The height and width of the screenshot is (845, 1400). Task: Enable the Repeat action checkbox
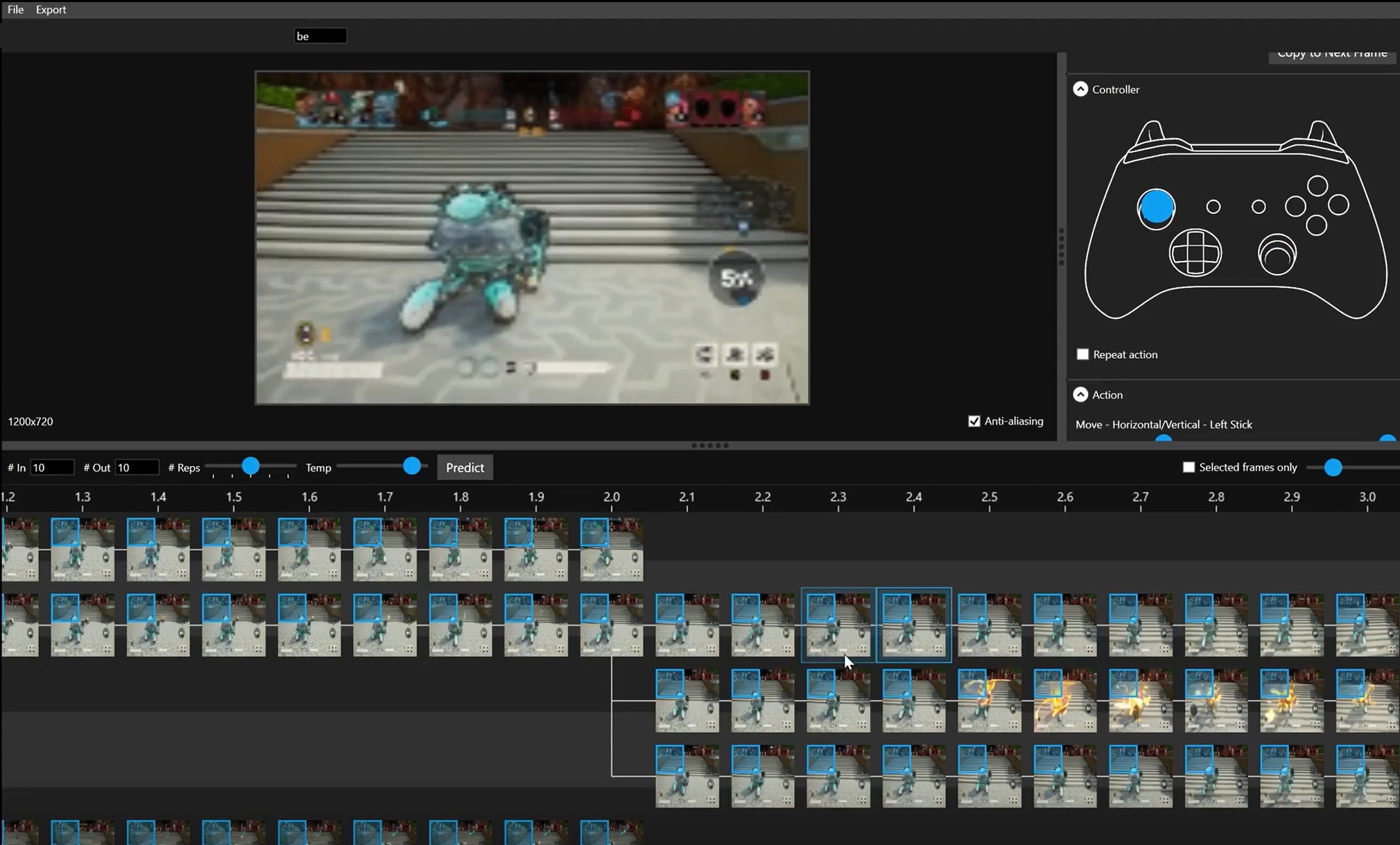click(1082, 355)
